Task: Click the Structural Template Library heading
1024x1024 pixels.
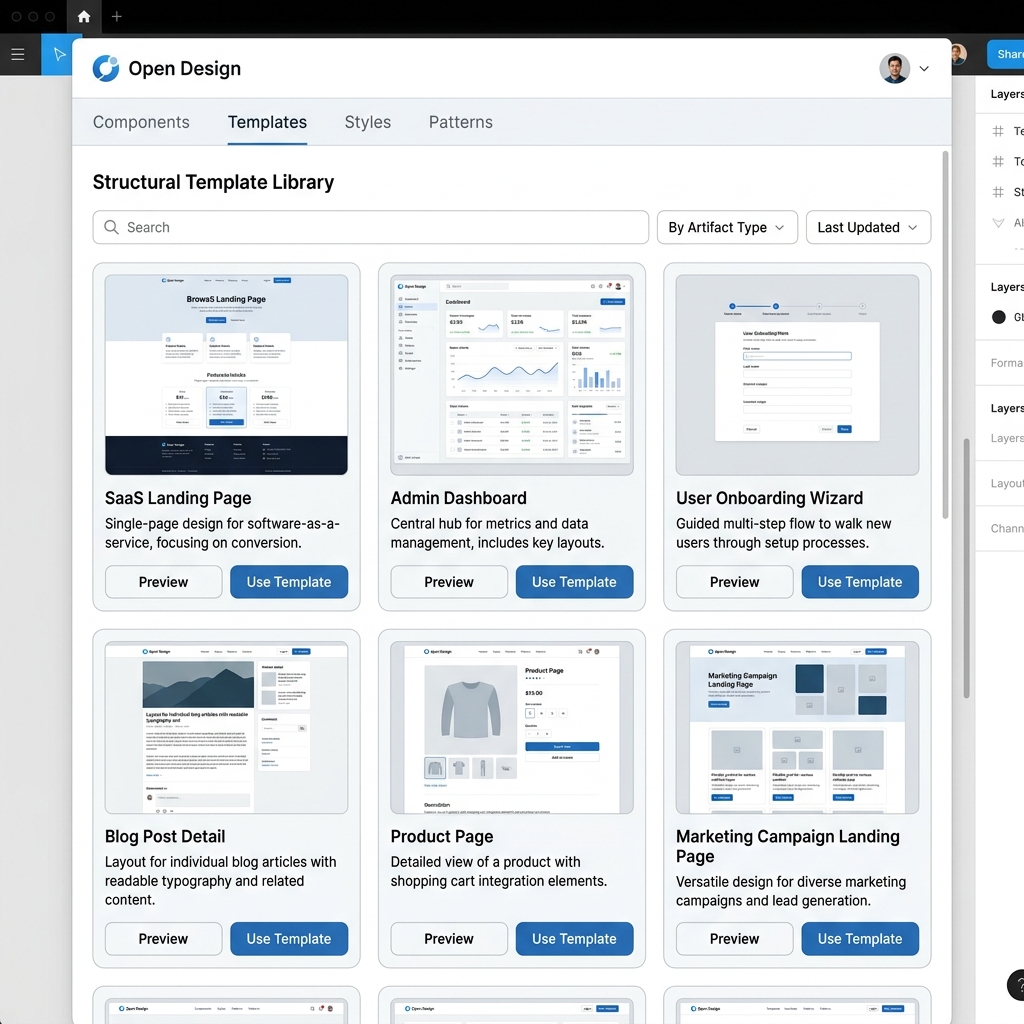Action: tap(213, 182)
